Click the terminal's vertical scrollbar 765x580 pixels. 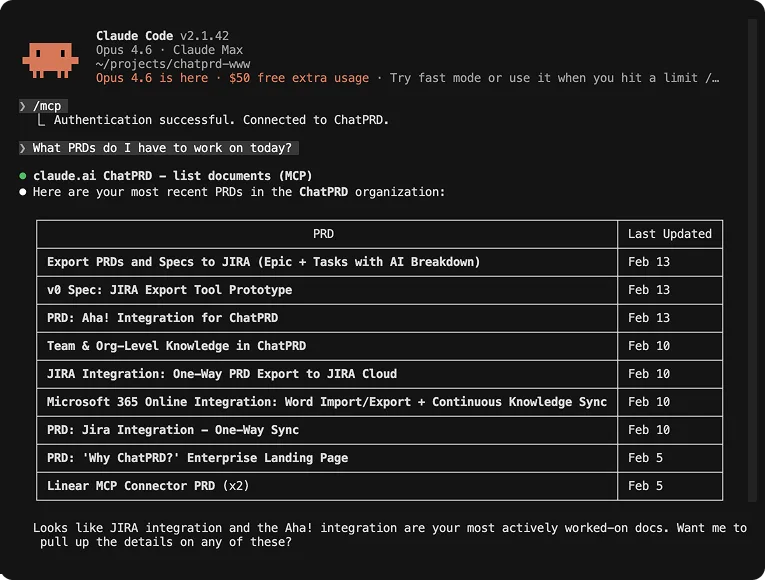pyautogui.click(x=752, y=260)
